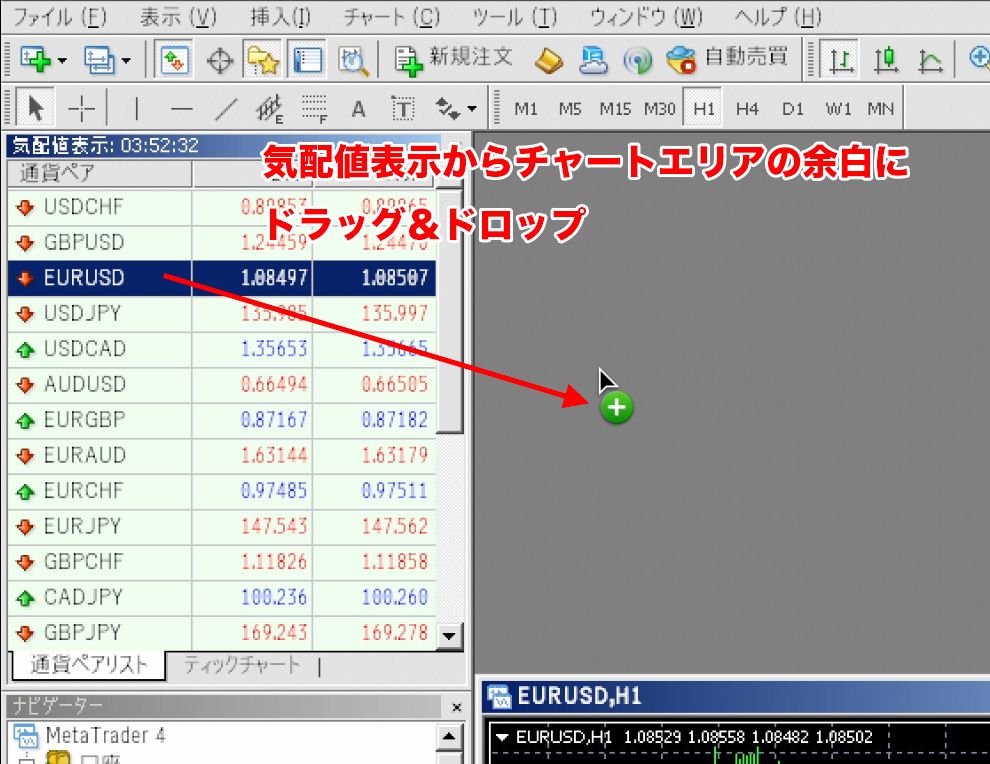The height and width of the screenshot is (764, 990).
Task: Select the Fibonacci retracement tool
Action: click(x=314, y=109)
